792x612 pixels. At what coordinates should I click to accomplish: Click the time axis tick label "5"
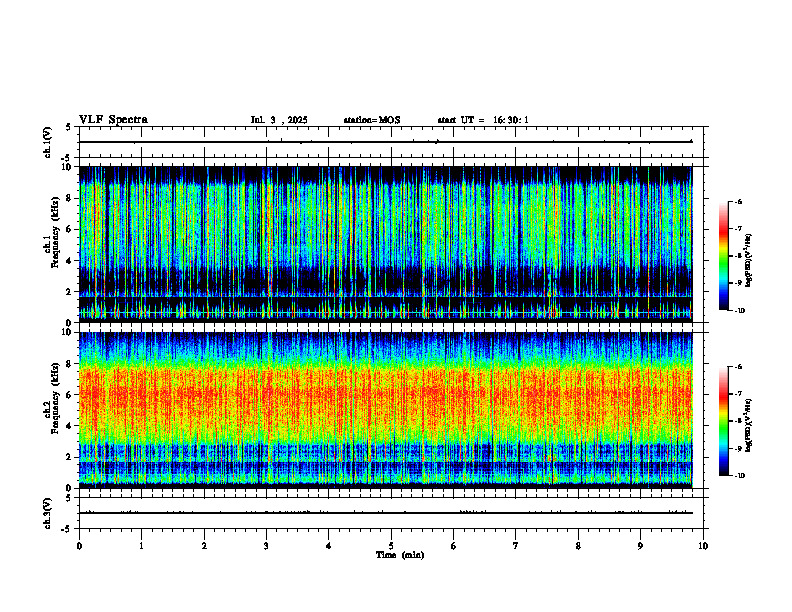391,546
